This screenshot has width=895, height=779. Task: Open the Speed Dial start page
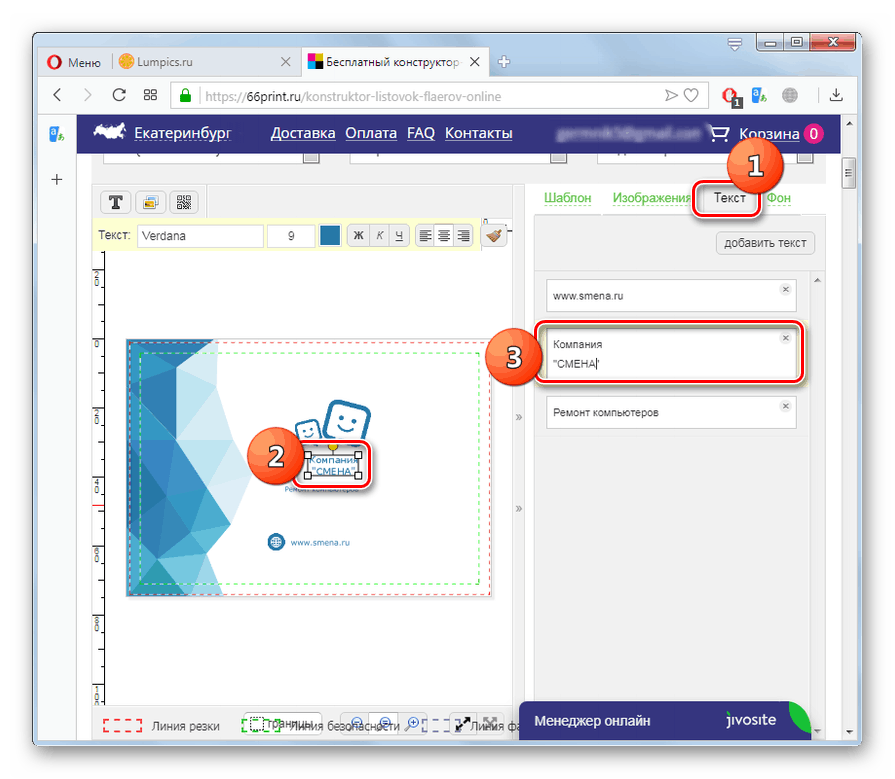[150, 95]
